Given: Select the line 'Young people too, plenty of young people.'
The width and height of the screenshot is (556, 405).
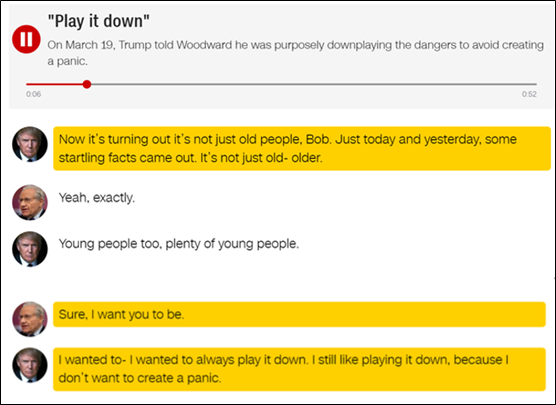Looking at the screenshot, I should click(x=179, y=244).
